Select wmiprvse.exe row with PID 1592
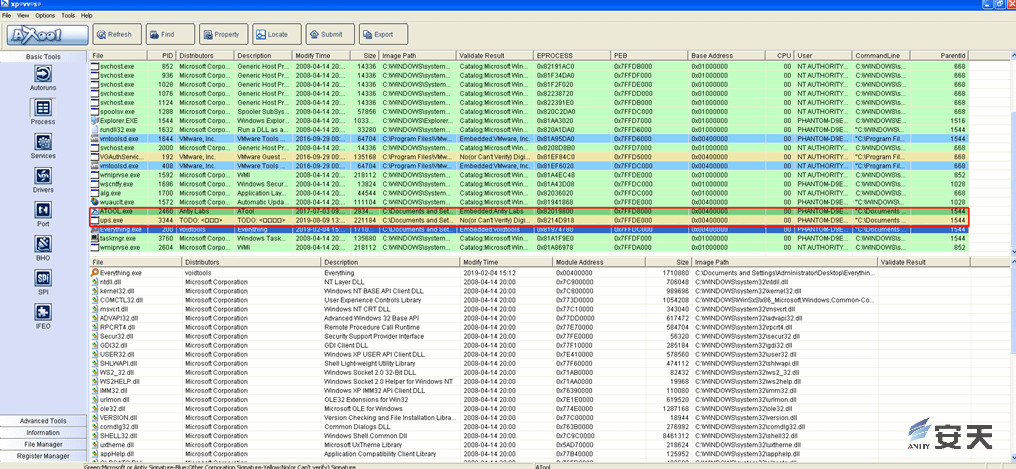Image resolution: width=1016 pixels, height=469 pixels. tap(529, 175)
